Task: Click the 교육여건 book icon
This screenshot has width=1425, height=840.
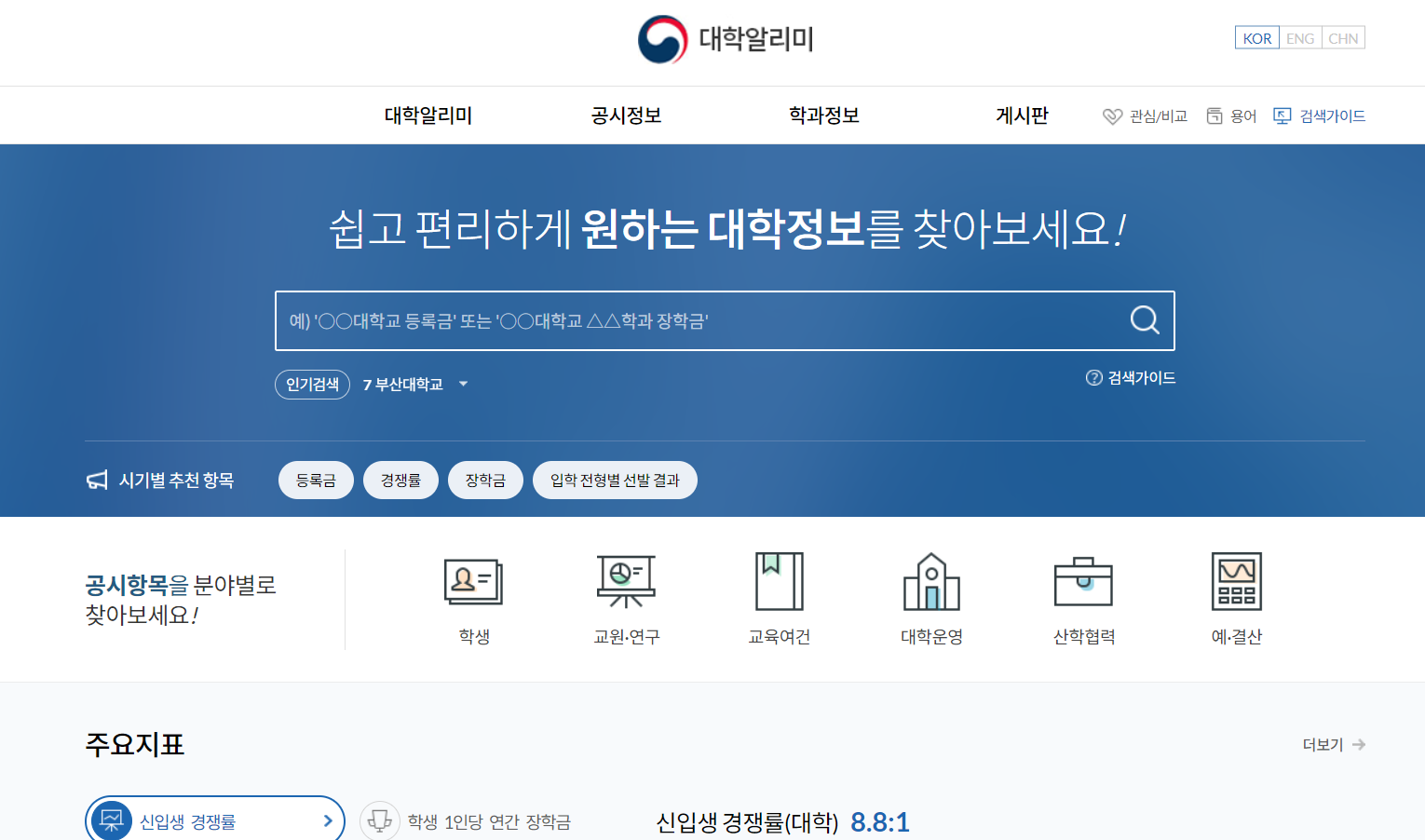Action: point(779,581)
